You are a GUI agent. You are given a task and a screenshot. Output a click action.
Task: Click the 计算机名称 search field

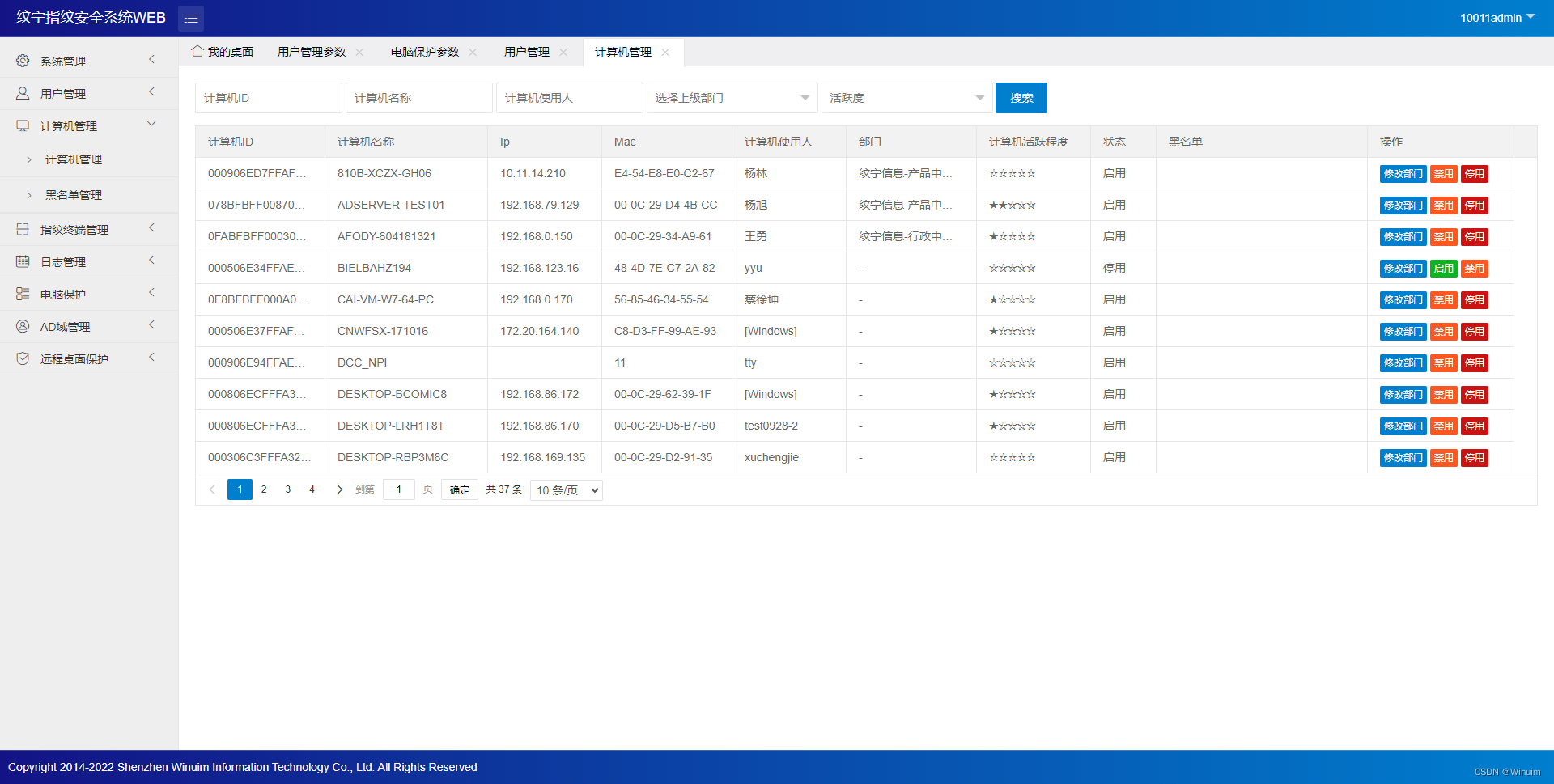(x=419, y=98)
